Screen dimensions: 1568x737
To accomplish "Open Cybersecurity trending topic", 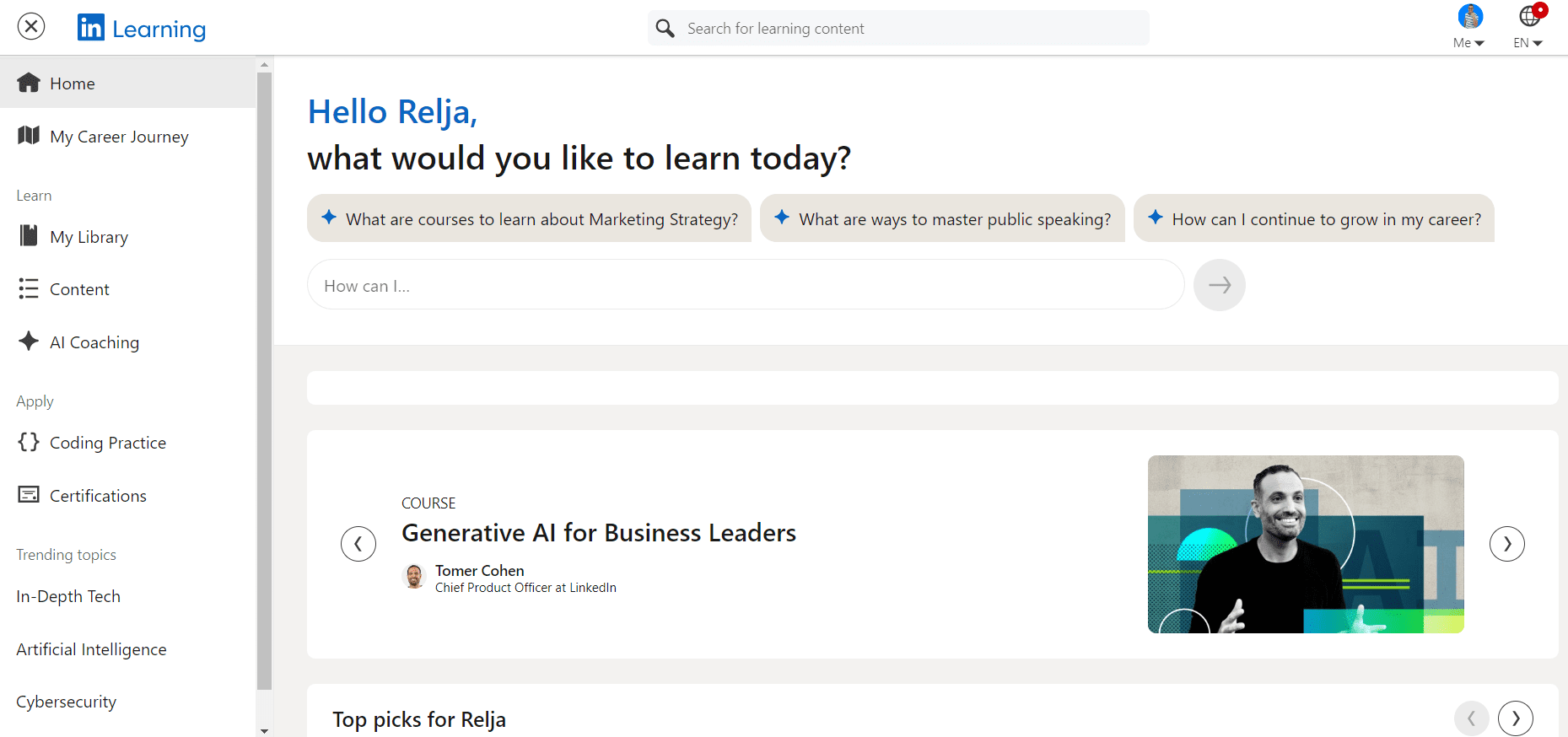I will pos(66,702).
